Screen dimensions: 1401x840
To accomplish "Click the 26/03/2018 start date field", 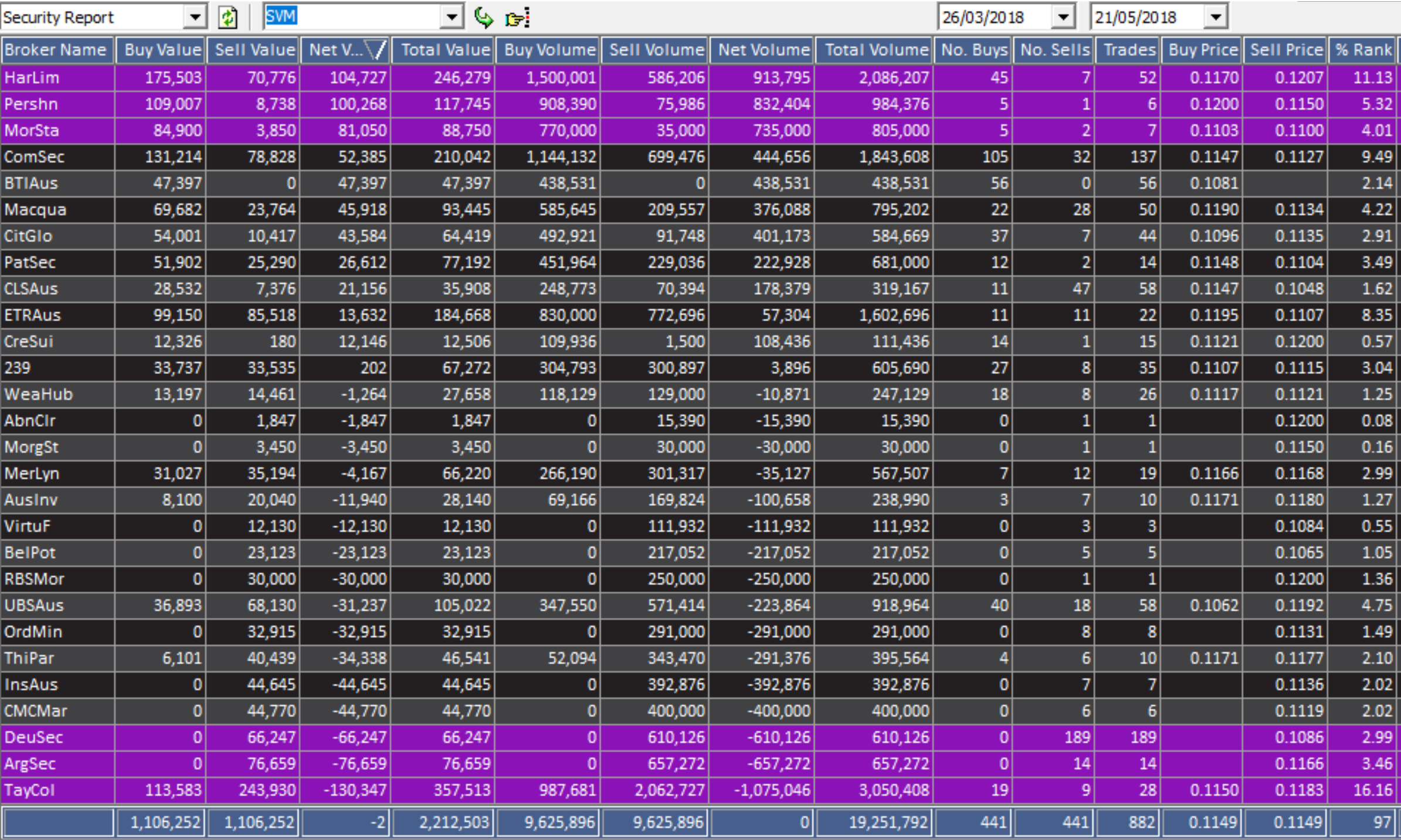I will pos(995,17).
